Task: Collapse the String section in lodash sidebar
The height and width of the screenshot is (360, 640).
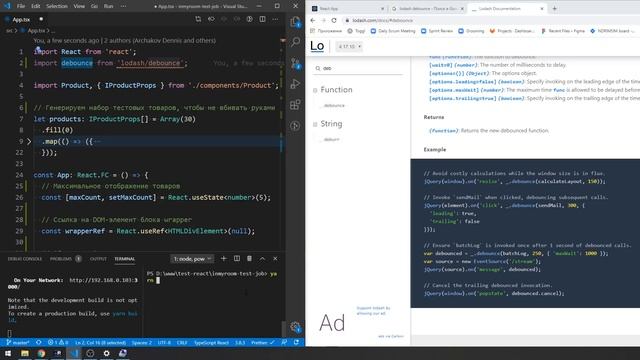Action: [315, 124]
